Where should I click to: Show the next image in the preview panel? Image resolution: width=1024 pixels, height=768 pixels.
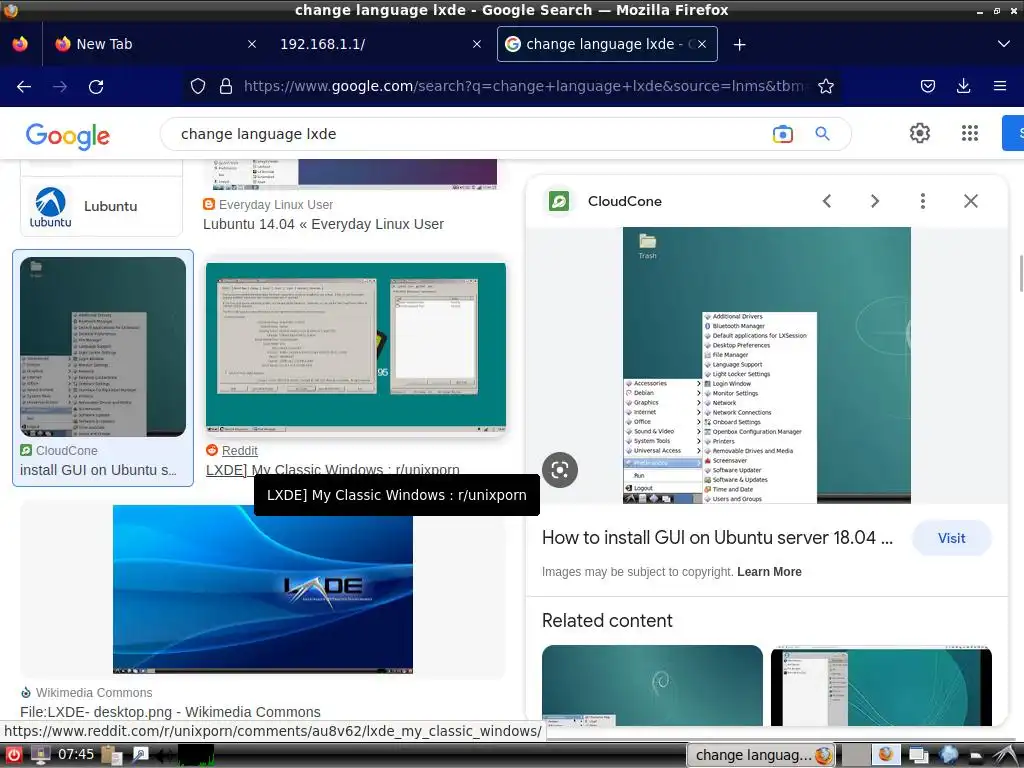(874, 201)
